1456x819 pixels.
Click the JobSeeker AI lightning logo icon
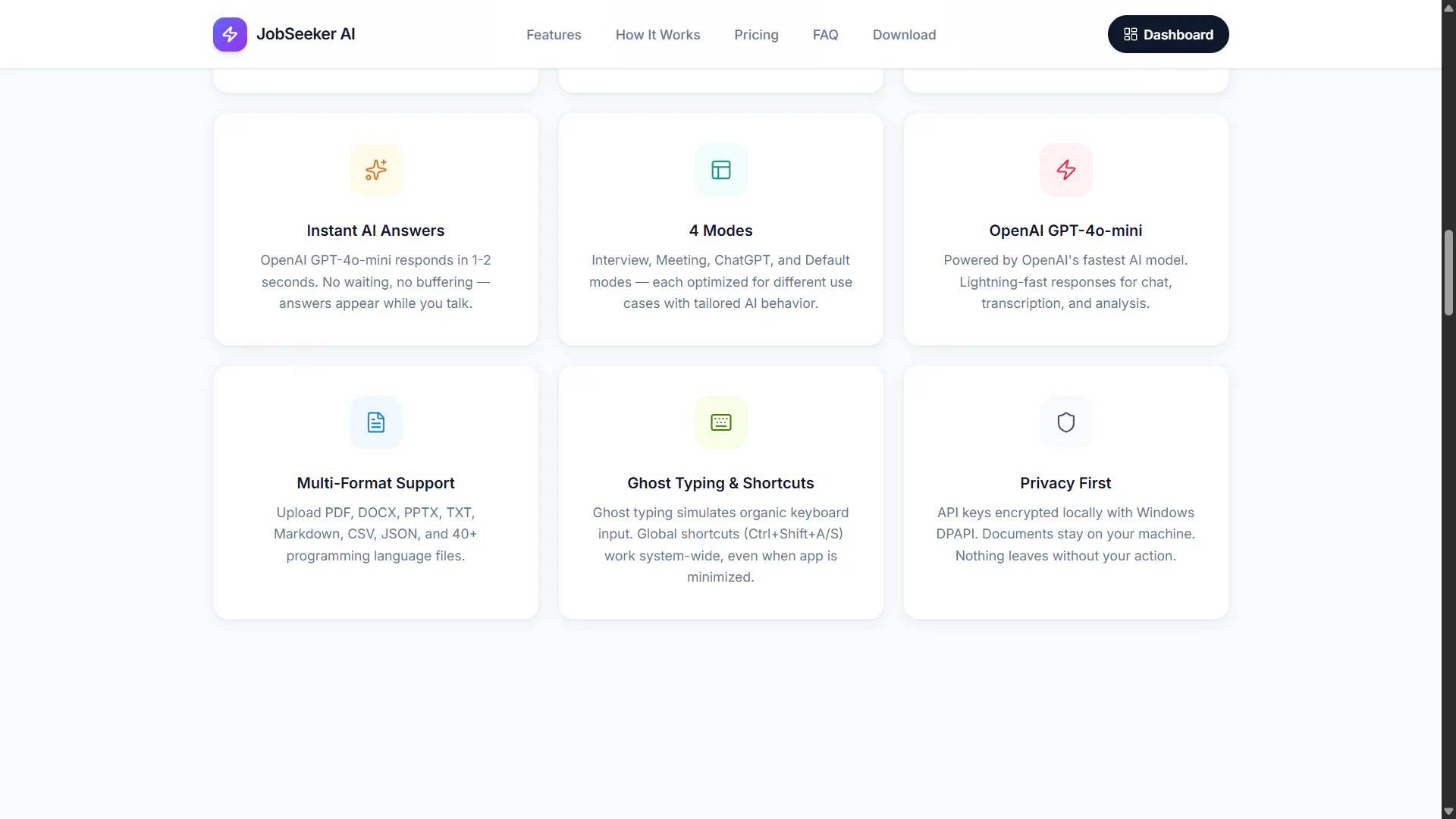(x=230, y=34)
